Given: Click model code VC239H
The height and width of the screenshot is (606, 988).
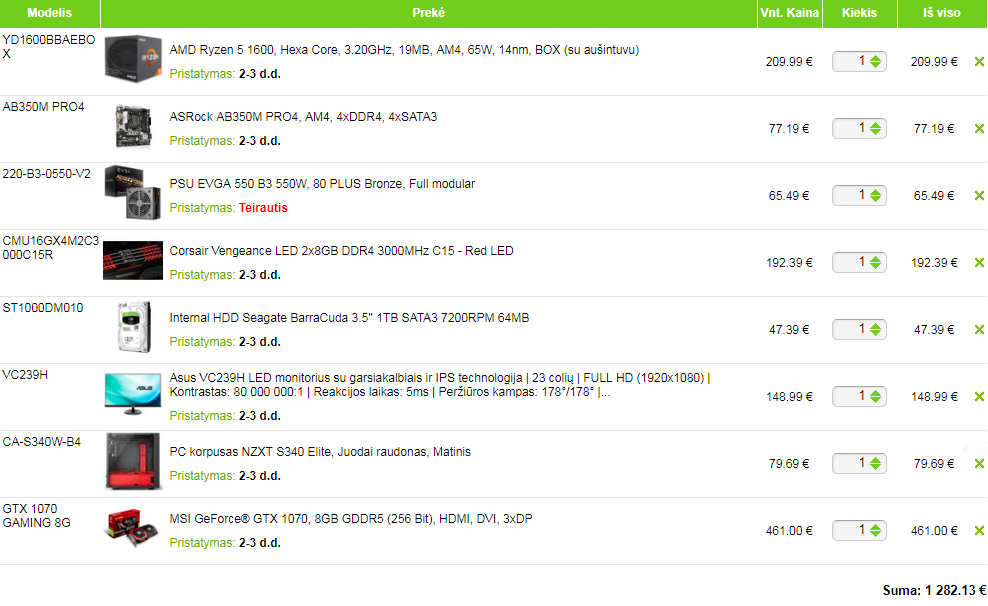Looking at the screenshot, I should click(25, 375).
